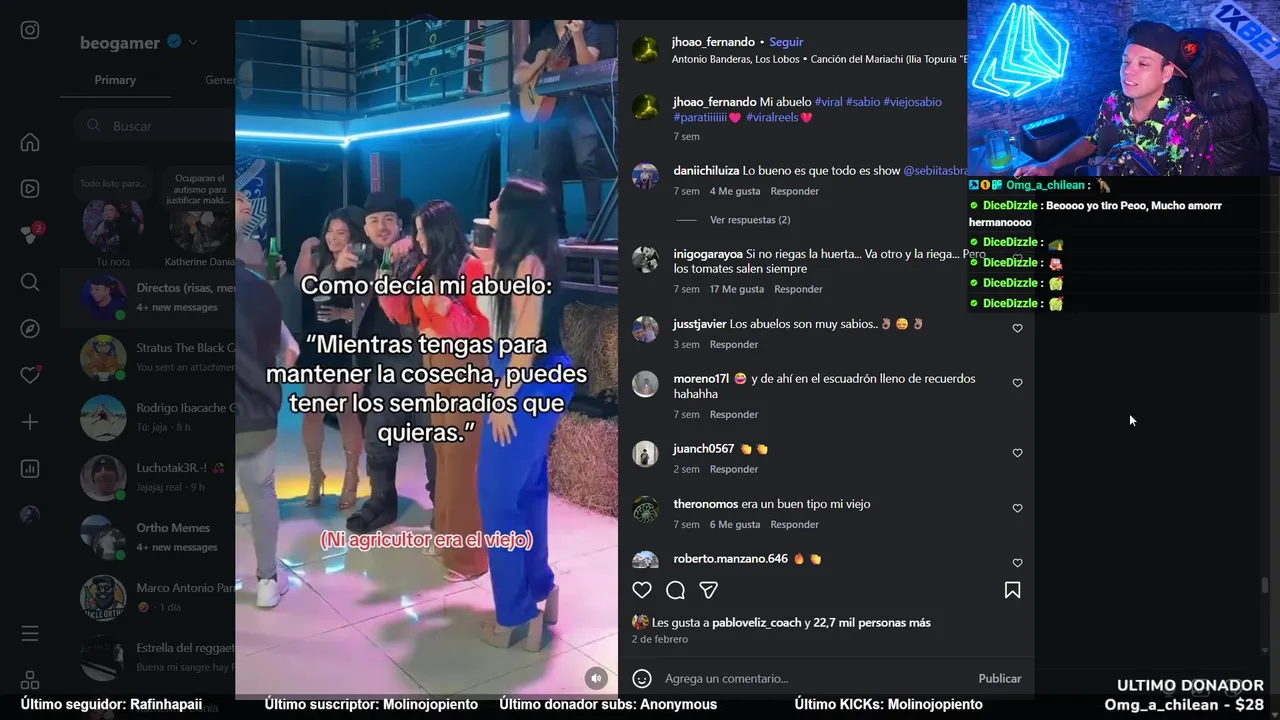Open the Explore compass icon
The image size is (1280, 720).
(30, 329)
